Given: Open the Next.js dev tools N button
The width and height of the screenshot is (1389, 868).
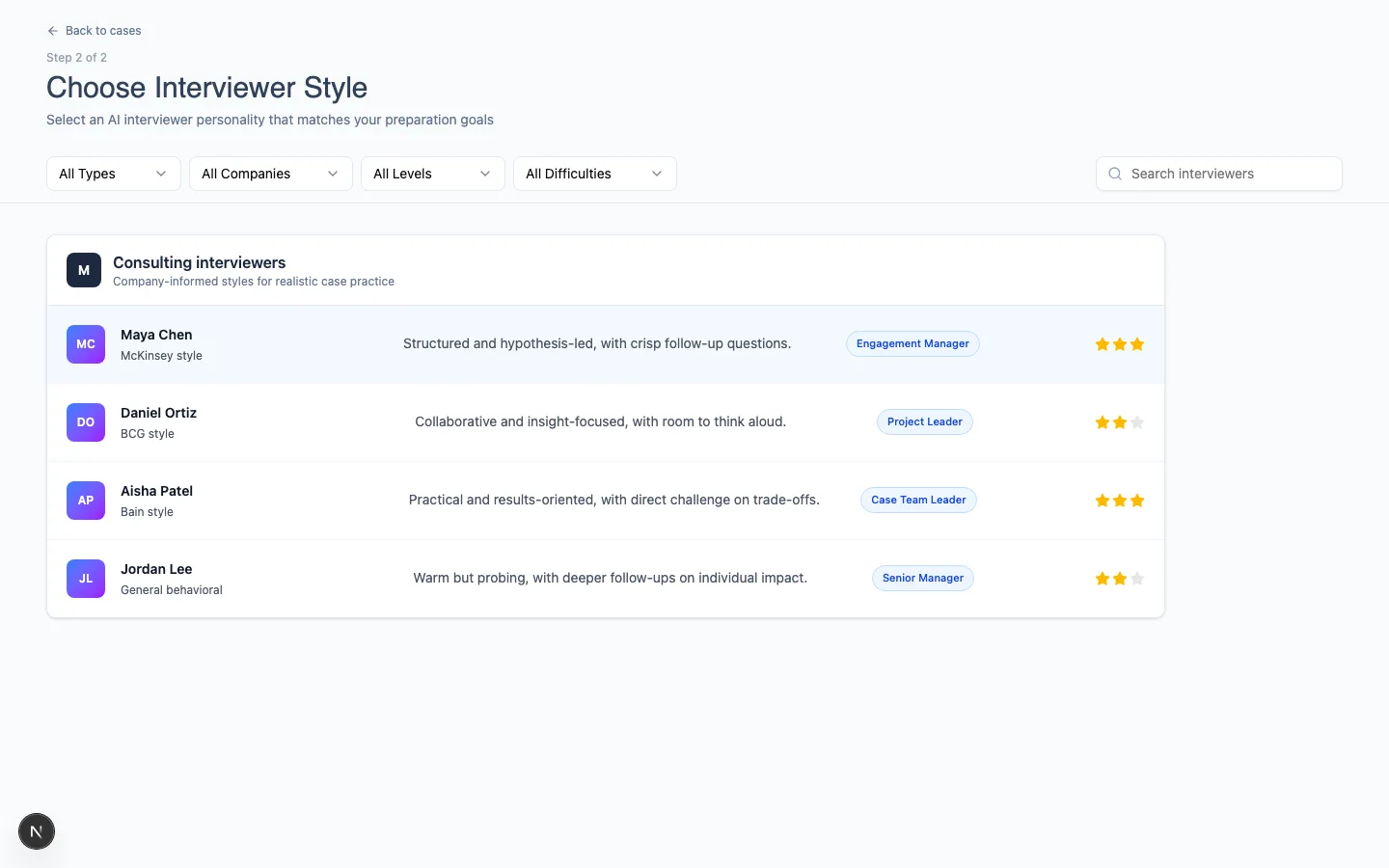Looking at the screenshot, I should pos(37,831).
